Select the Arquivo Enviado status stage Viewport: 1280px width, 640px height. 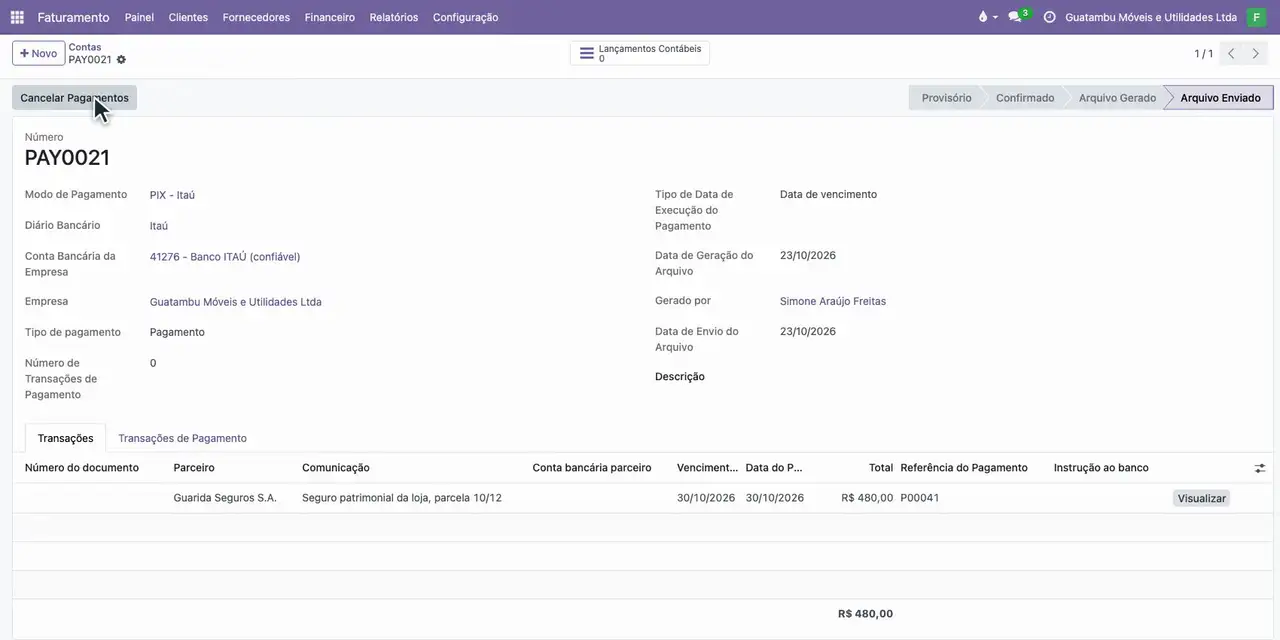tap(1220, 98)
